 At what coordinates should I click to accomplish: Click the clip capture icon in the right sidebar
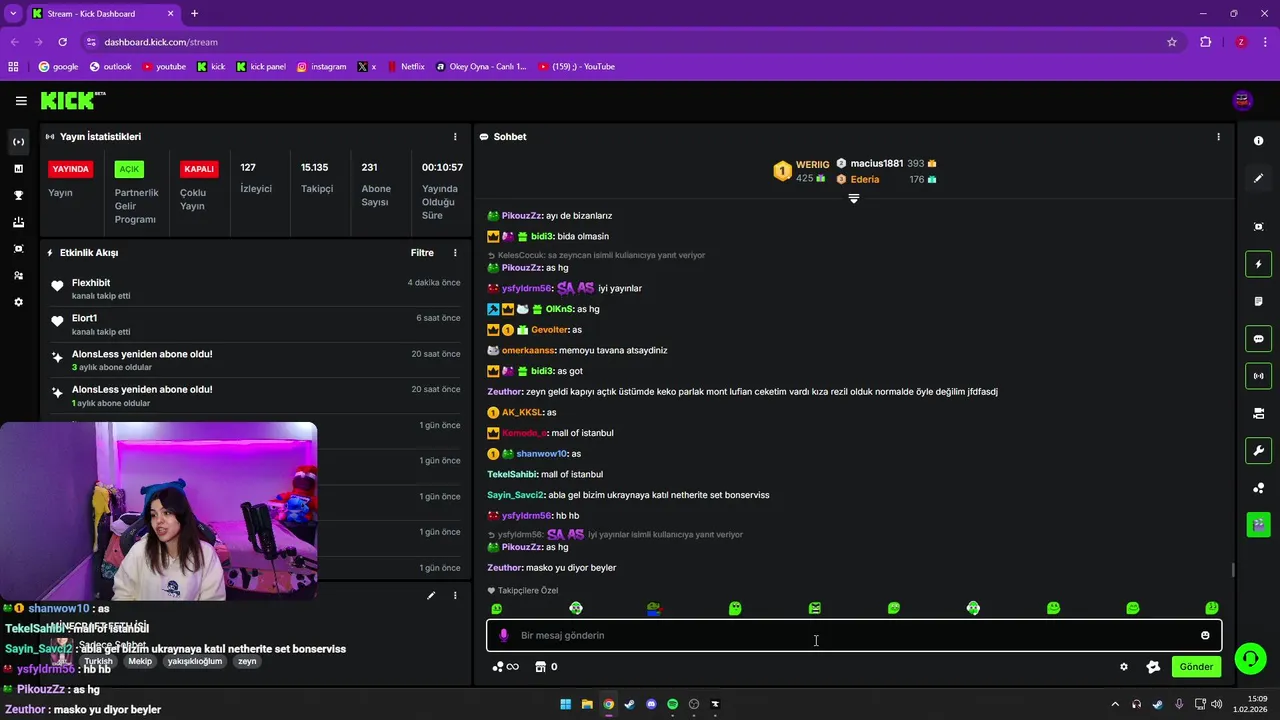(x=1258, y=227)
